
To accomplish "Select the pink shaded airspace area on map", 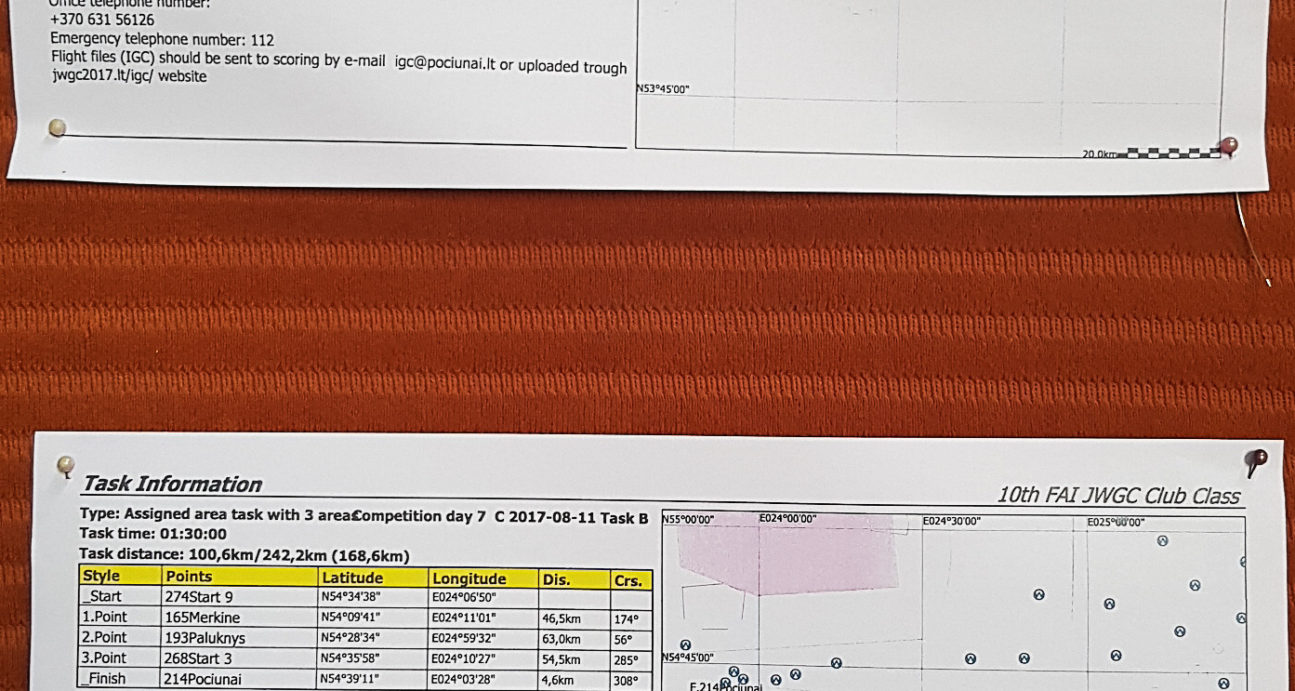I will coord(778,561).
